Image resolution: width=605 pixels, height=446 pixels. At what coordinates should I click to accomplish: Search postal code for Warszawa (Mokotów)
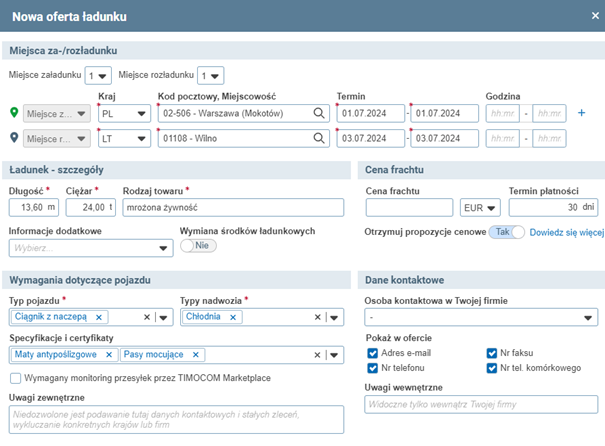pos(319,113)
